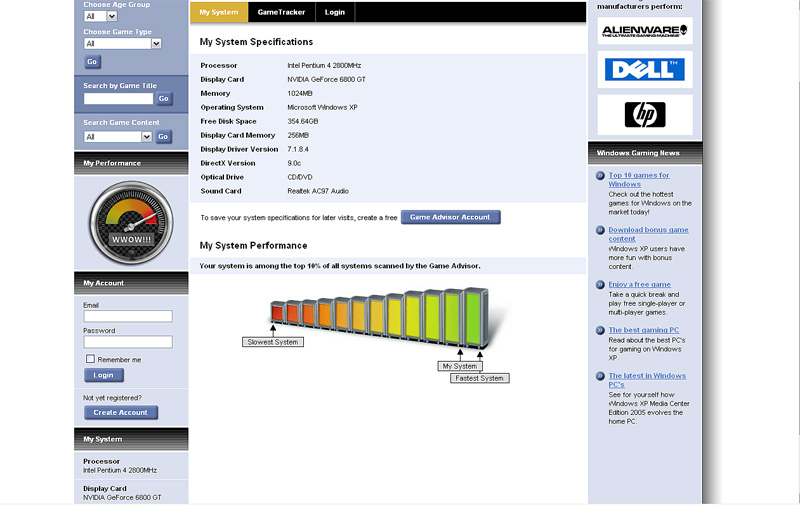
Task: Click the My Account panel header
Action: point(131,283)
